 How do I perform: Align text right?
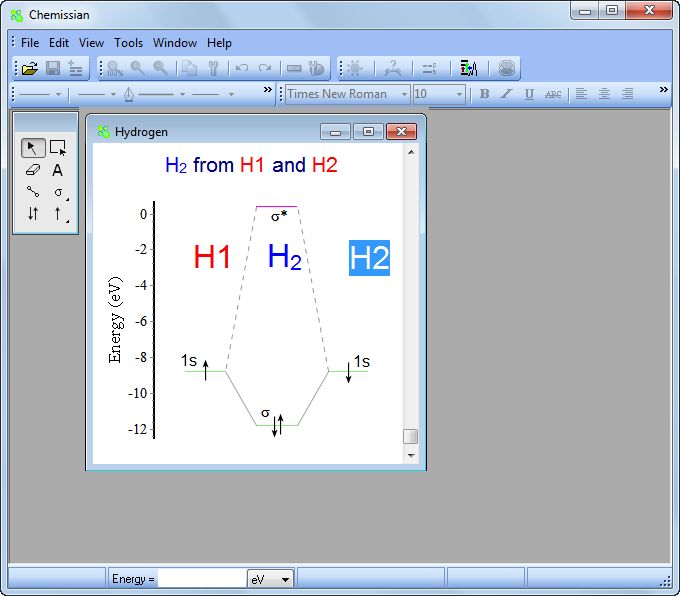tap(628, 93)
